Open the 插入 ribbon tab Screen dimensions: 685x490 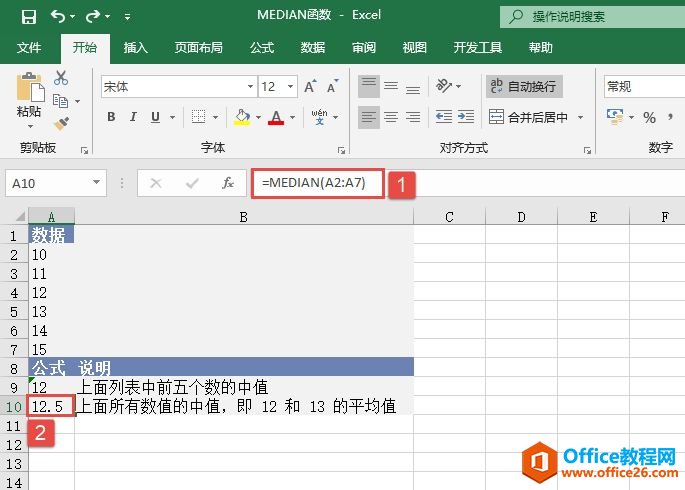click(136, 47)
